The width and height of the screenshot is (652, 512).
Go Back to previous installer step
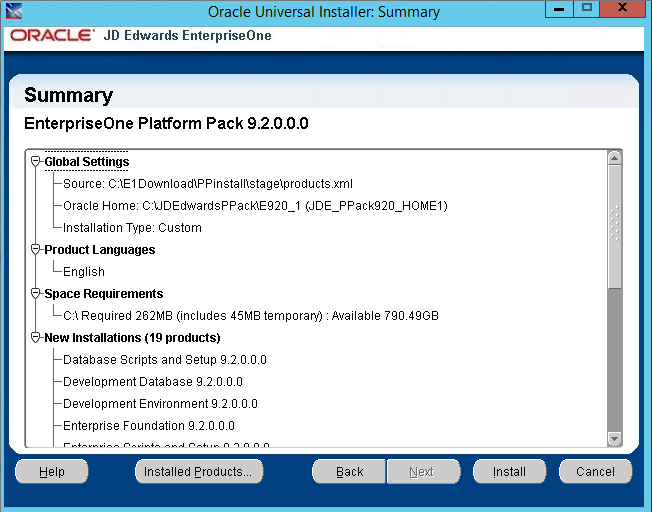click(349, 471)
